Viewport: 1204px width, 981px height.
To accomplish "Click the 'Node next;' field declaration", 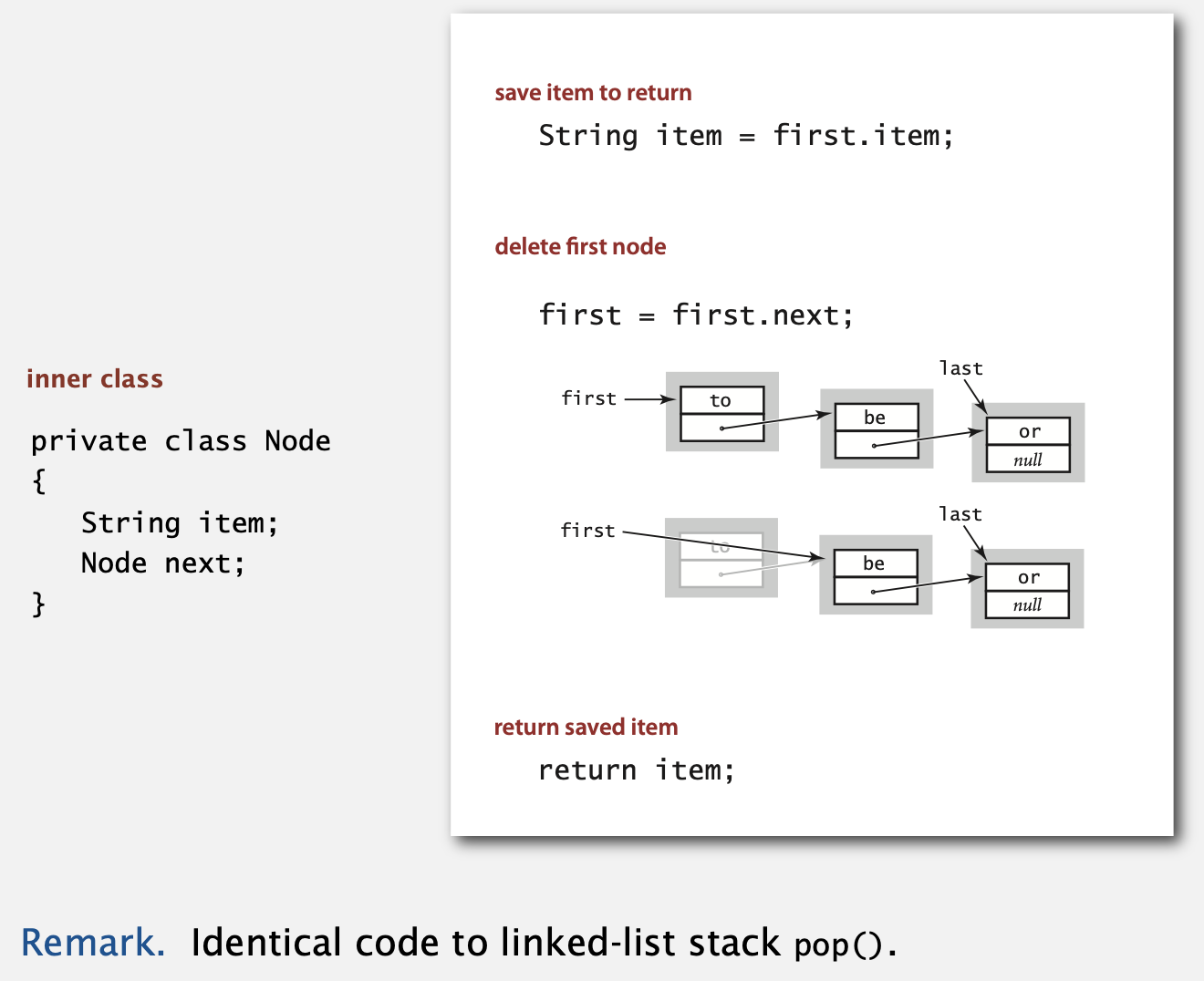I will point(163,563).
